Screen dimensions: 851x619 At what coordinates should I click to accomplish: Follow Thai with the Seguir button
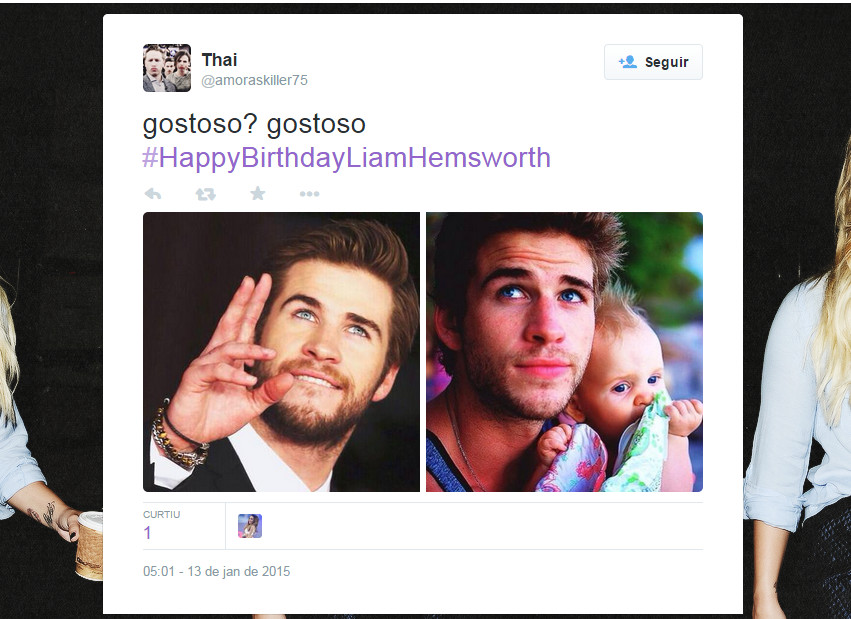click(x=653, y=62)
